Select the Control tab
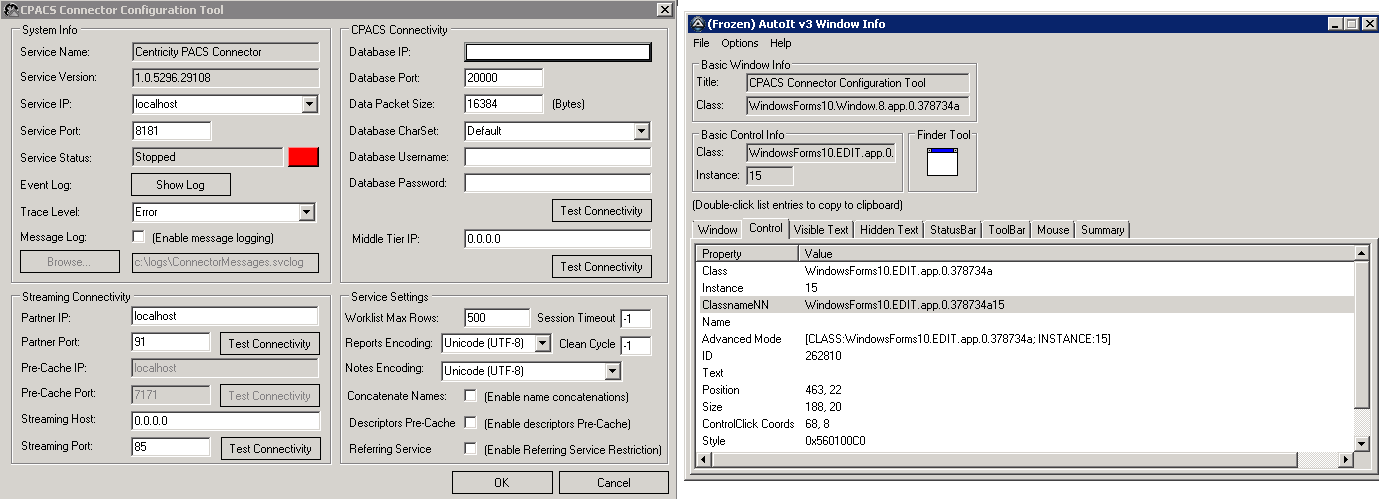The width and height of the screenshot is (1379, 499). click(x=765, y=228)
